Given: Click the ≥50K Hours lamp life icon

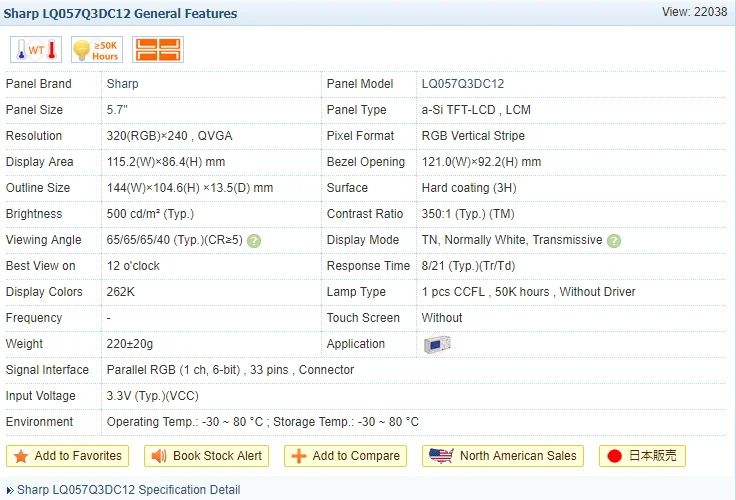Looking at the screenshot, I should pyautogui.click(x=97, y=49).
